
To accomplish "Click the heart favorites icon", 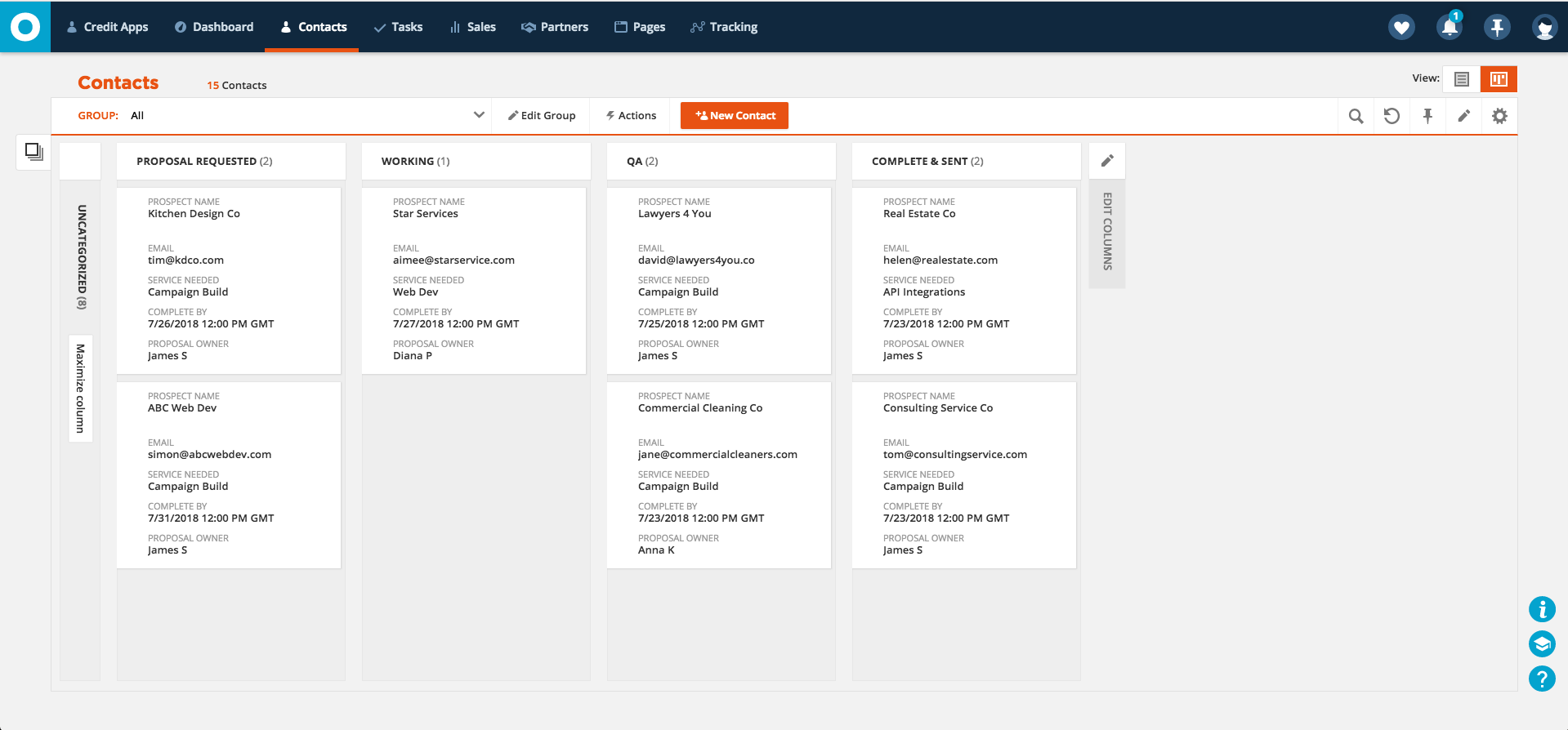I will pyautogui.click(x=1401, y=27).
